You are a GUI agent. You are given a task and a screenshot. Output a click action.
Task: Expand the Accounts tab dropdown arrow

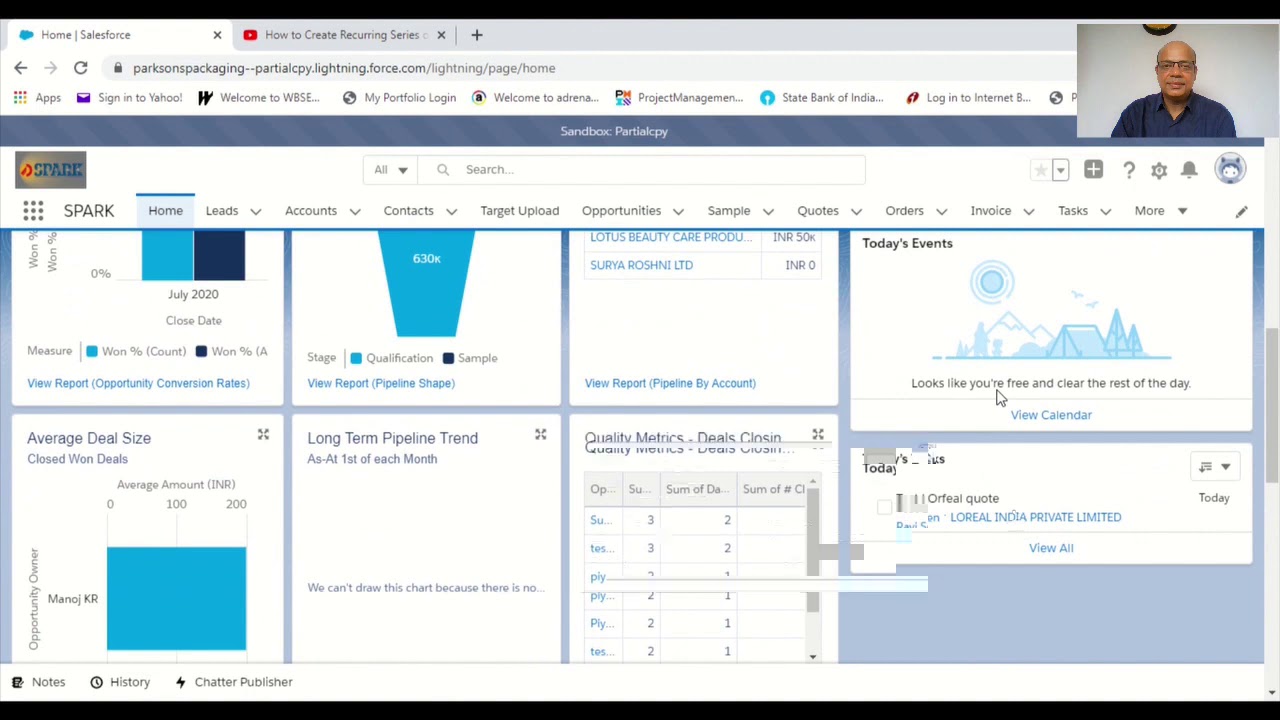[x=354, y=212]
